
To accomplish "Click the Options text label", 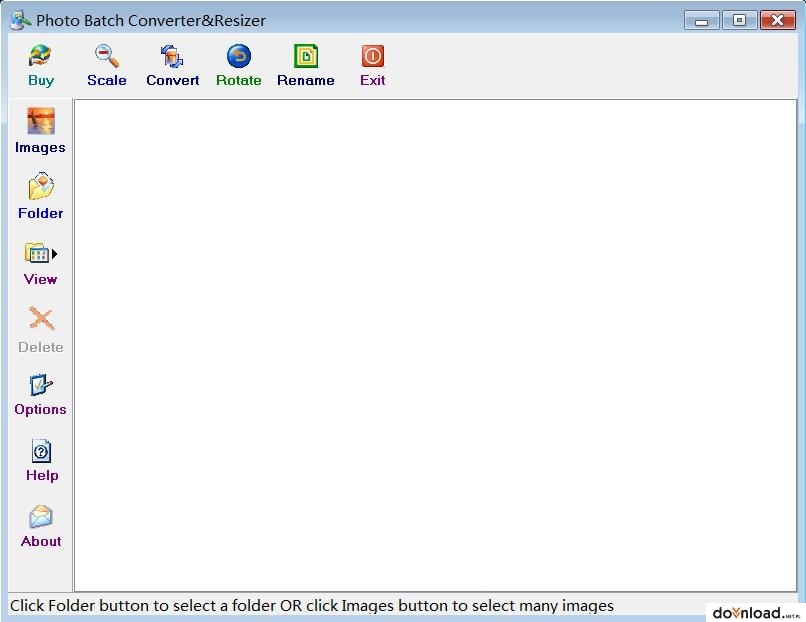I will point(41,410).
